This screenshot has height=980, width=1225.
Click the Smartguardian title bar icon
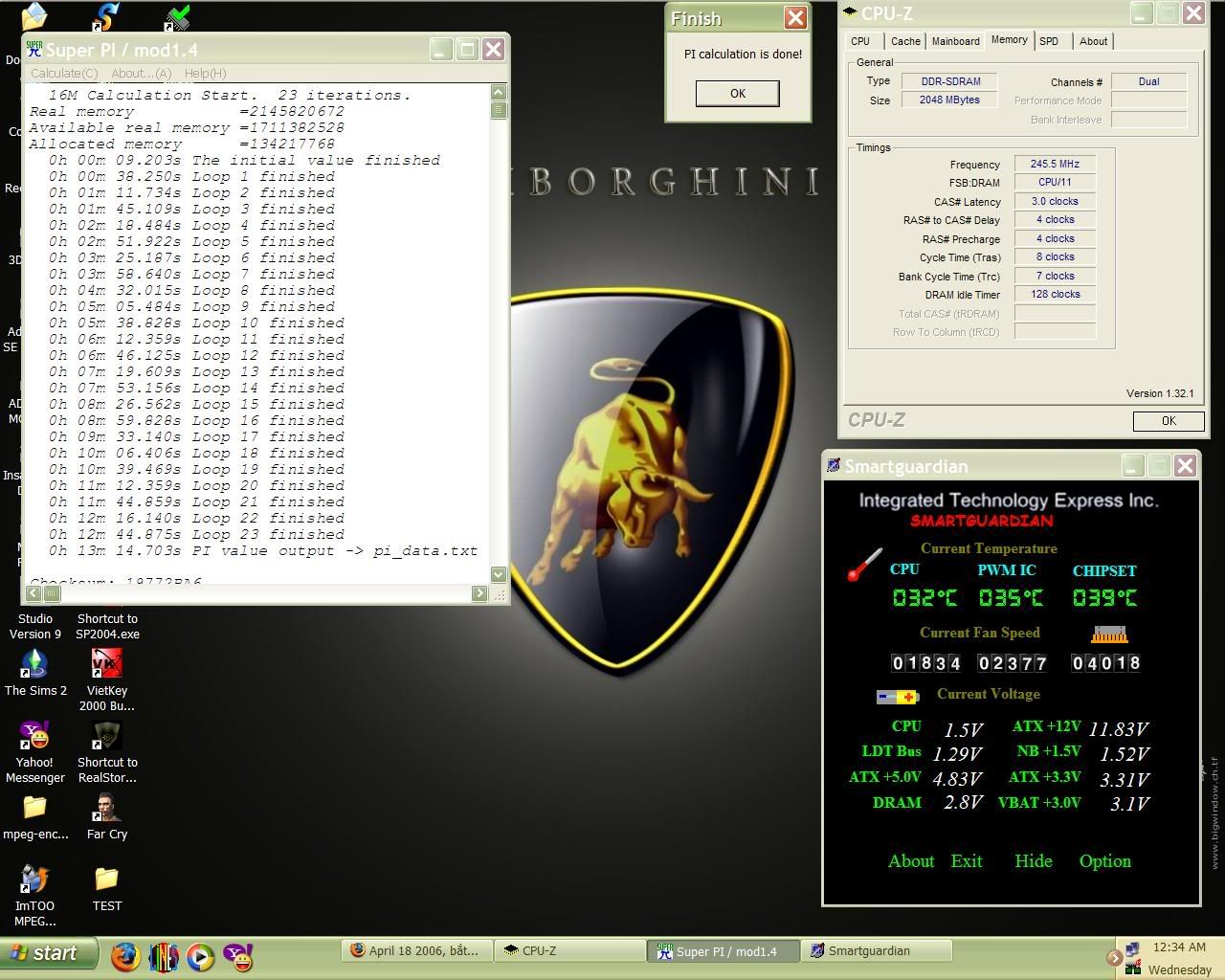coord(833,466)
